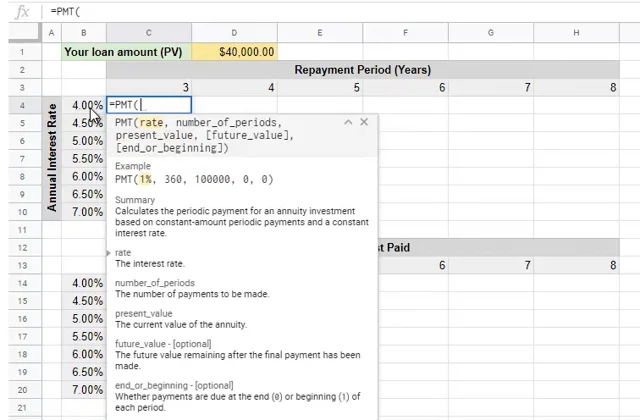Click the 'Repayment Period (Years)' header cell
This screenshot has width=640, height=420.
pos(363,70)
